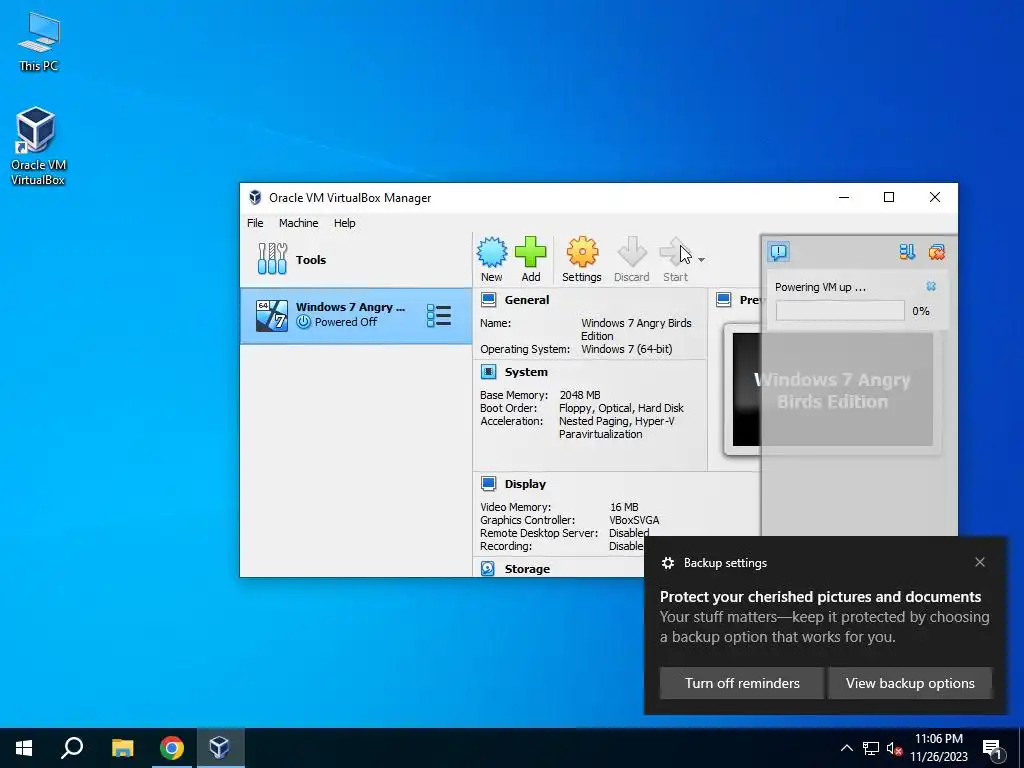Click Turn off reminders button
Image resolution: width=1024 pixels, height=768 pixels.
742,683
